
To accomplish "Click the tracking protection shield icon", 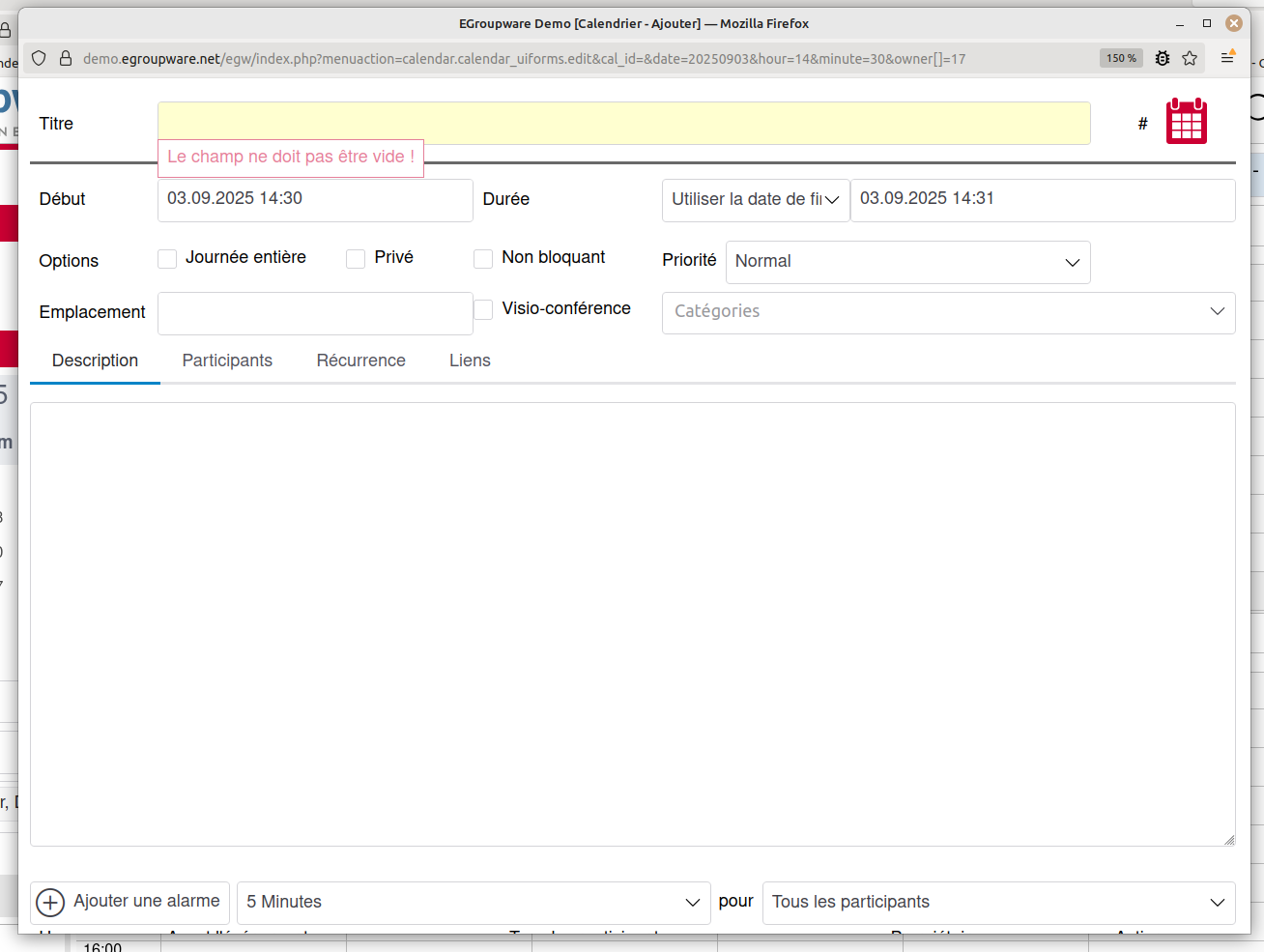I will click(x=39, y=58).
